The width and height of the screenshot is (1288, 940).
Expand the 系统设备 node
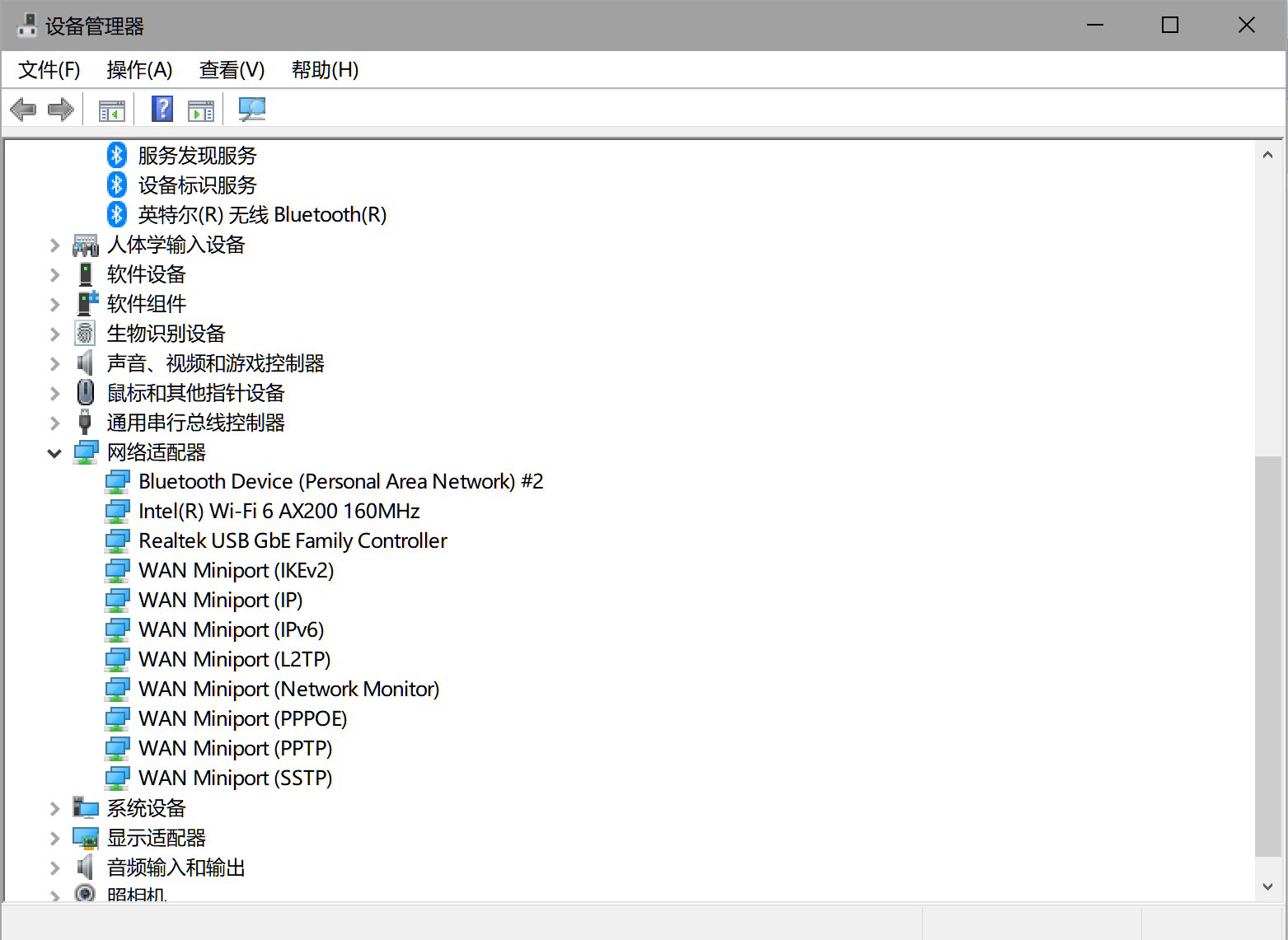click(x=54, y=808)
